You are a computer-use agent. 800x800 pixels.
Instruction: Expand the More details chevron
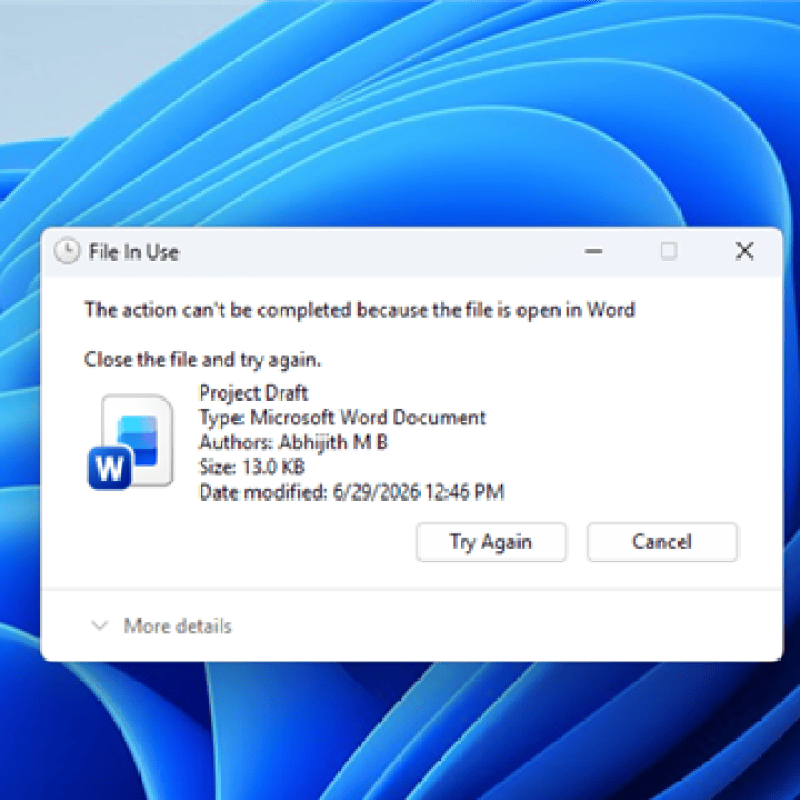[99, 626]
